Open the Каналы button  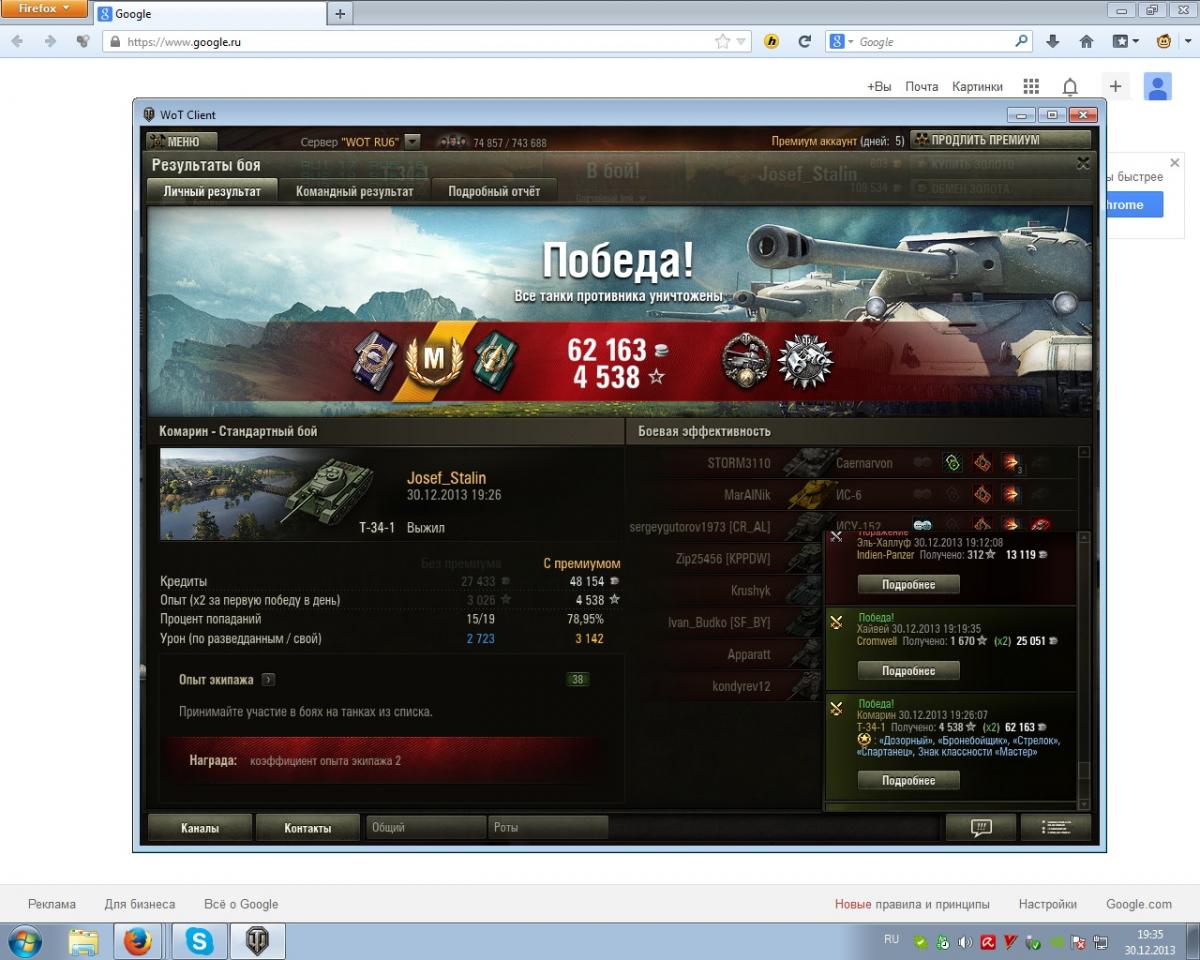click(x=200, y=828)
